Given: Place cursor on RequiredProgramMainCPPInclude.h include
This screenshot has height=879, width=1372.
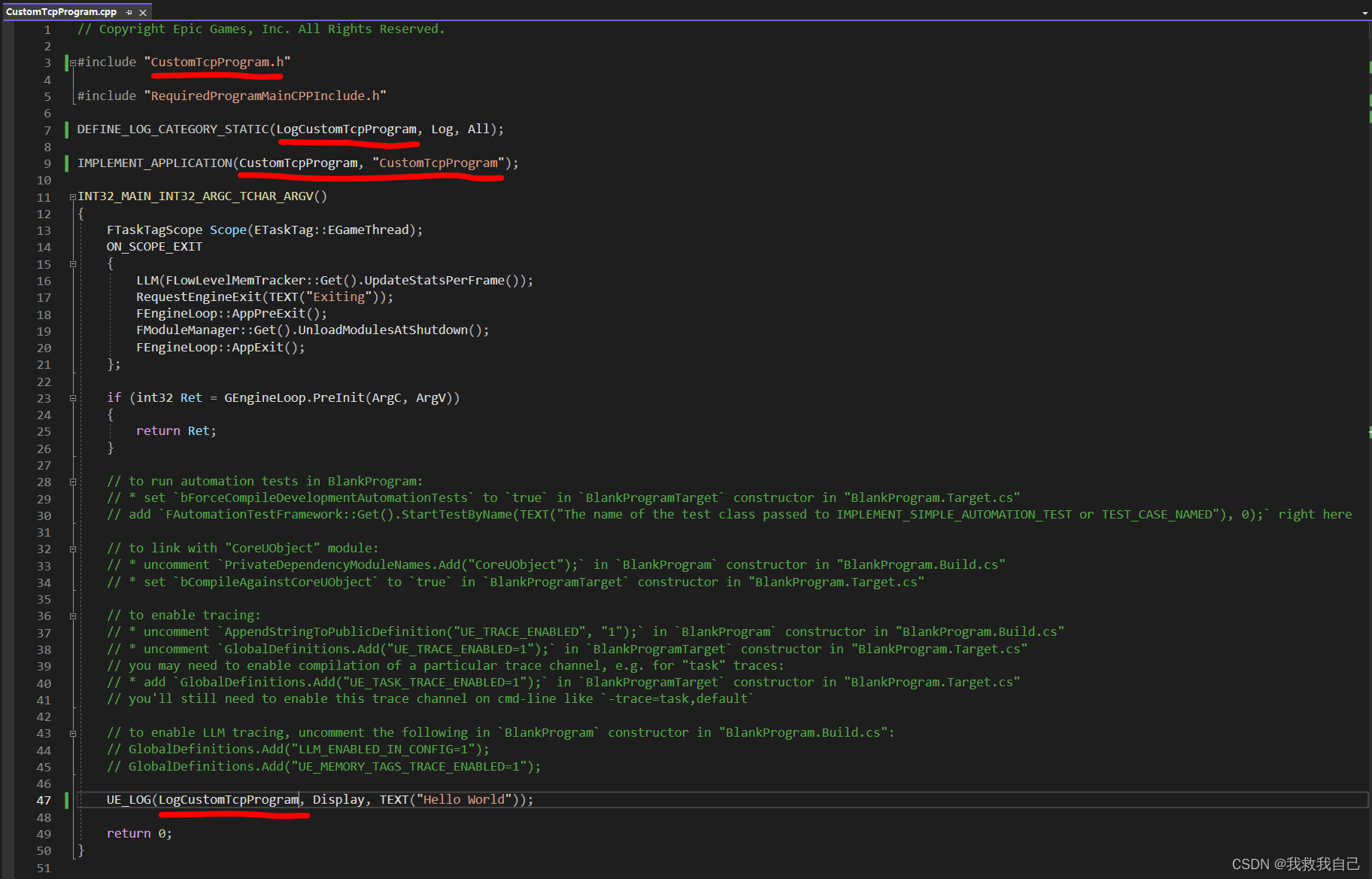Looking at the screenshot, I should (265, 96).
